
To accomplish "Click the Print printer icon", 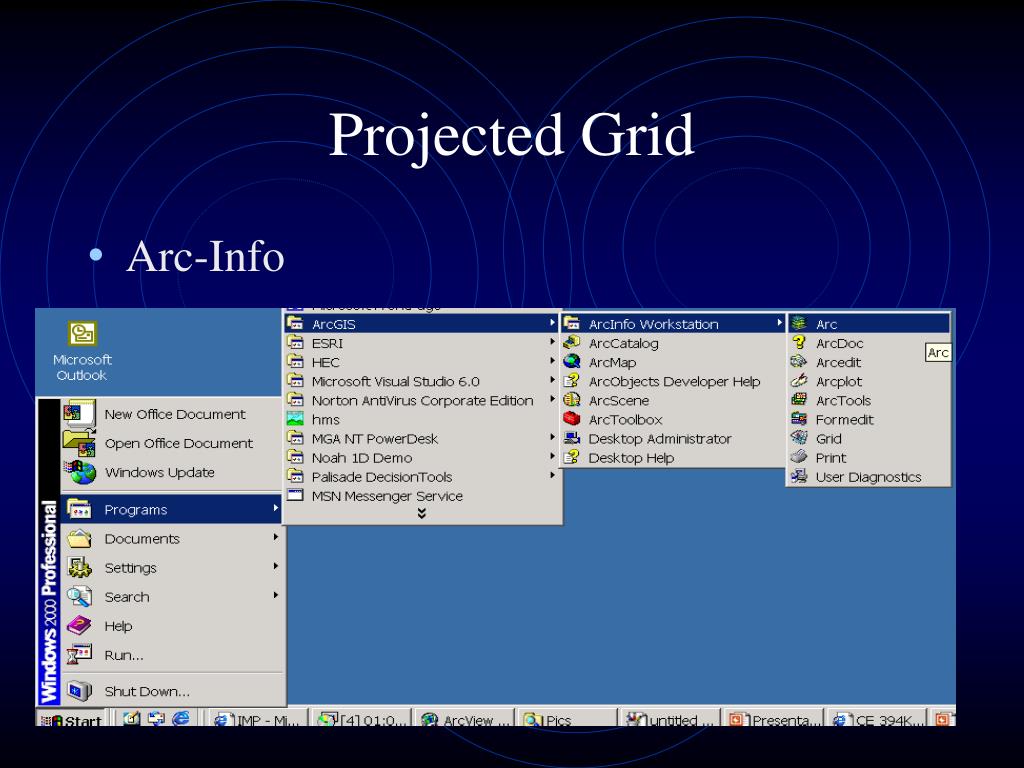I will pyautogui.click(x=799, y=457).
